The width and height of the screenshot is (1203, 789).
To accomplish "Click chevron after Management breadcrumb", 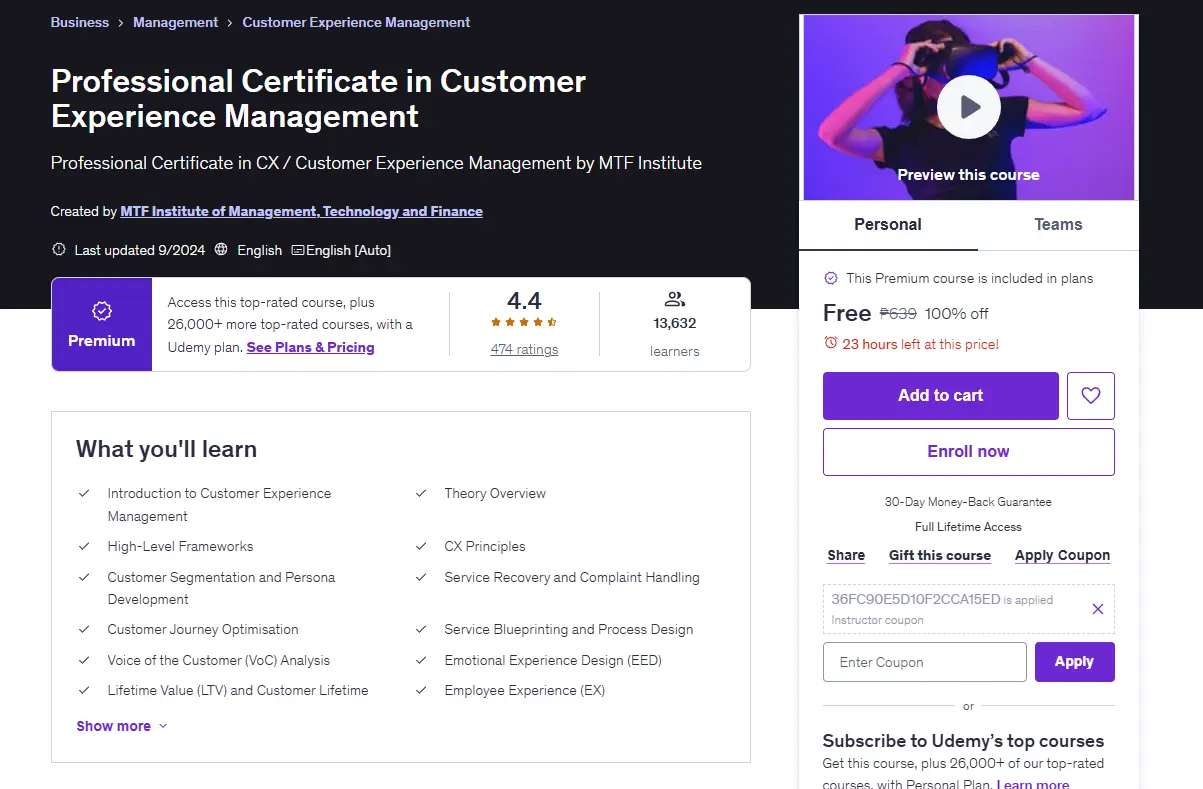I will coord(230,22).
